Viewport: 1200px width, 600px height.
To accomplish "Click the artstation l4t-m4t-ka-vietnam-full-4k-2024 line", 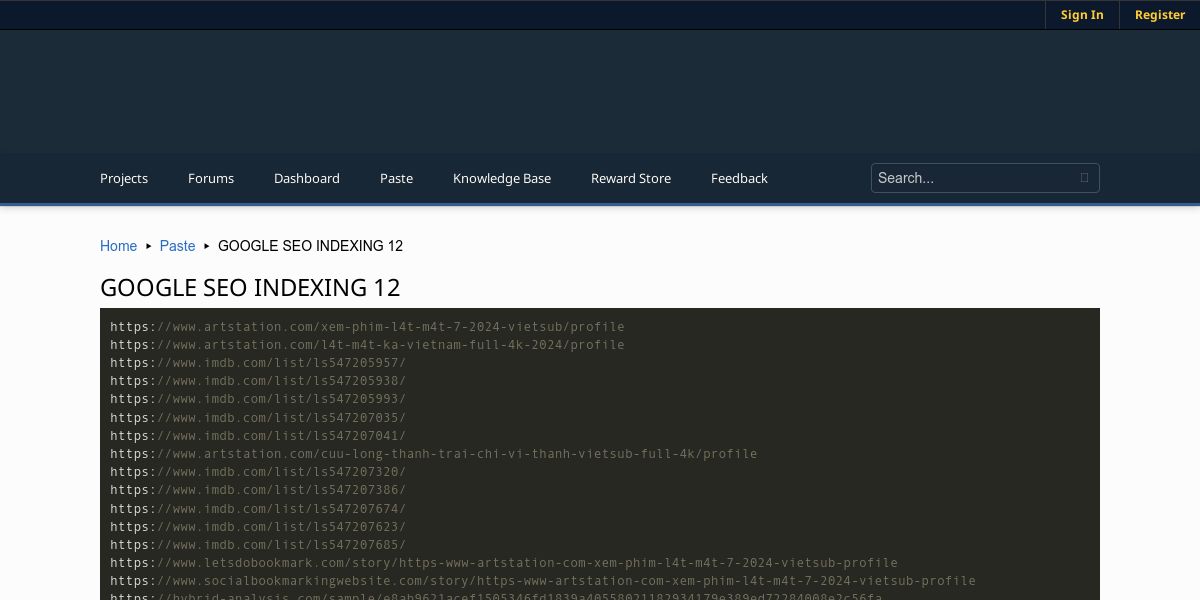I will [367, 345].
